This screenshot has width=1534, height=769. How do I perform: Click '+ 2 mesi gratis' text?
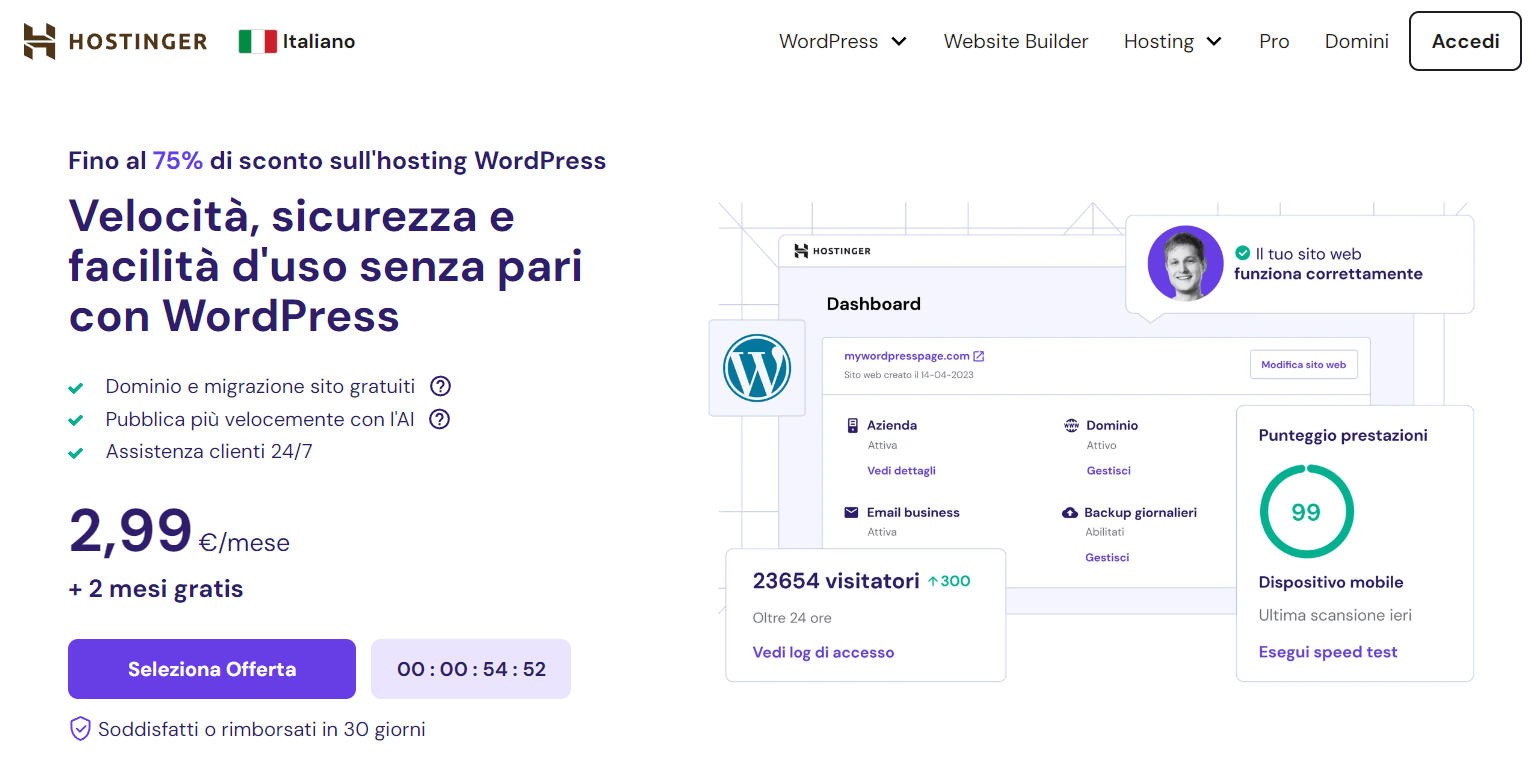(x=156, y=588)
